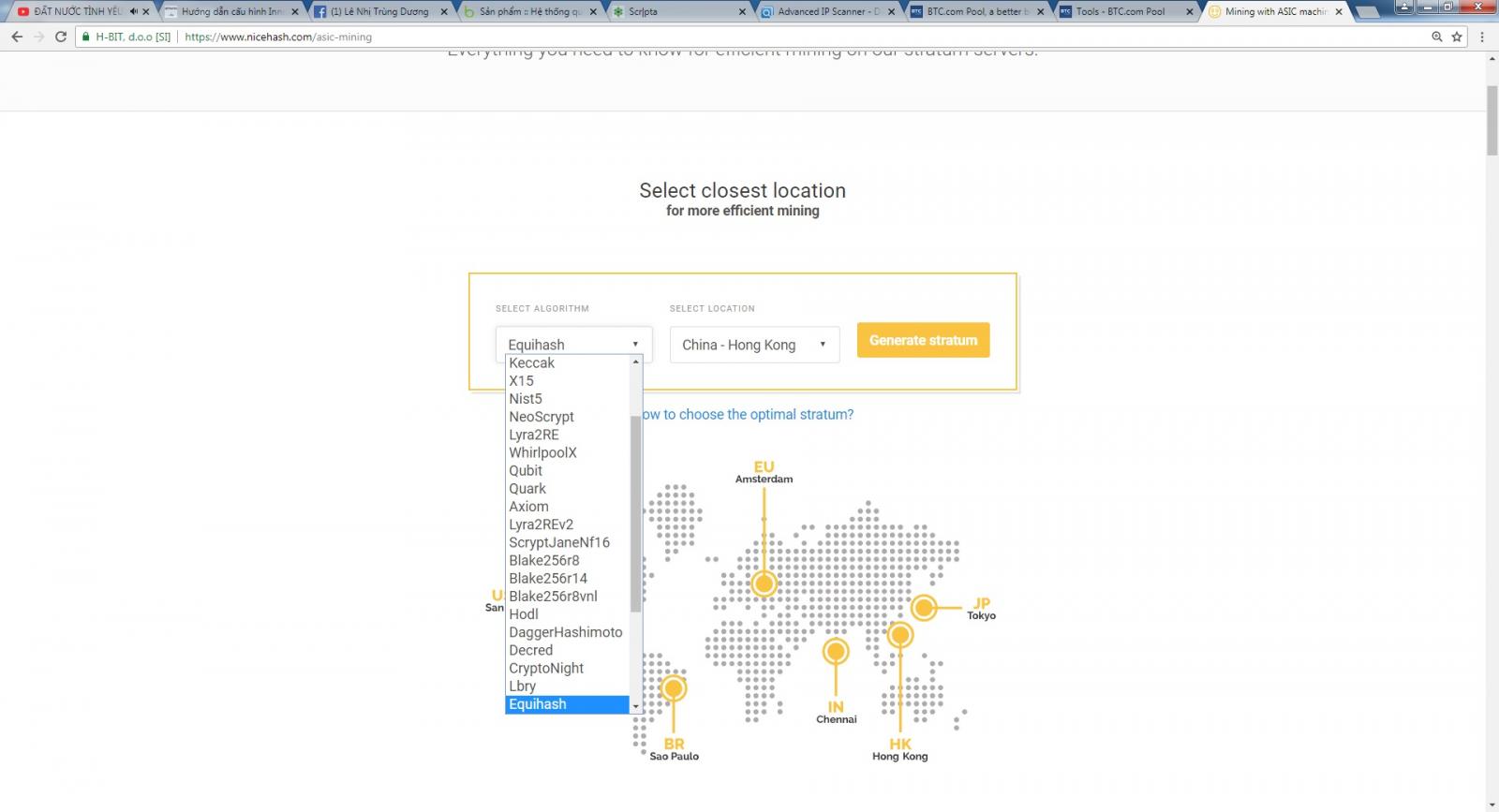Viewport: 1499px width, 812px height.
Task: Choose Lyra2RE from the algorithm list
Action: point(567,435)
